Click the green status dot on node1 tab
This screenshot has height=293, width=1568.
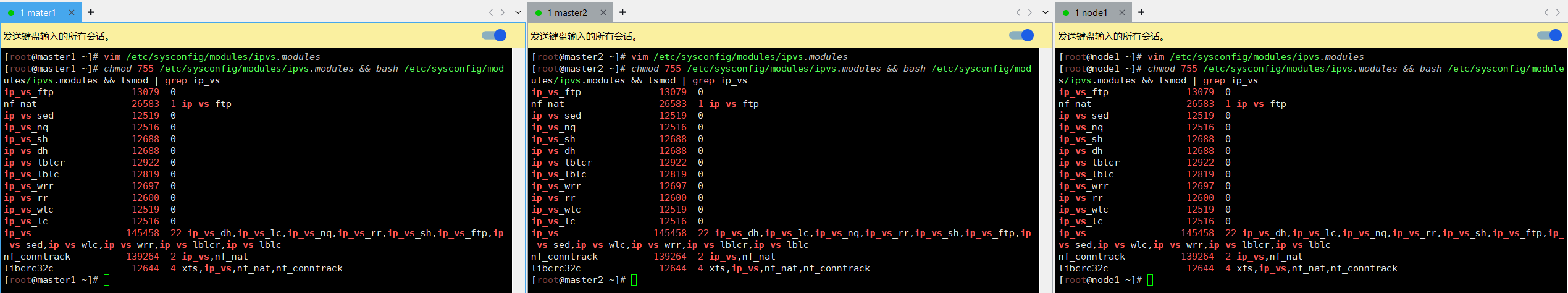(x=1066, y=13)
